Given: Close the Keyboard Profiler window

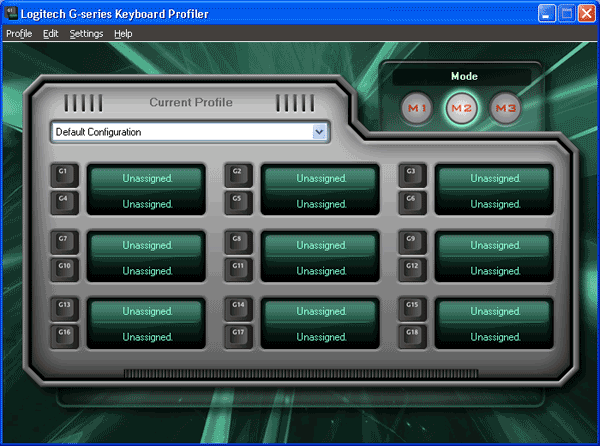Looking at the screenshot, I should (587, 14).
